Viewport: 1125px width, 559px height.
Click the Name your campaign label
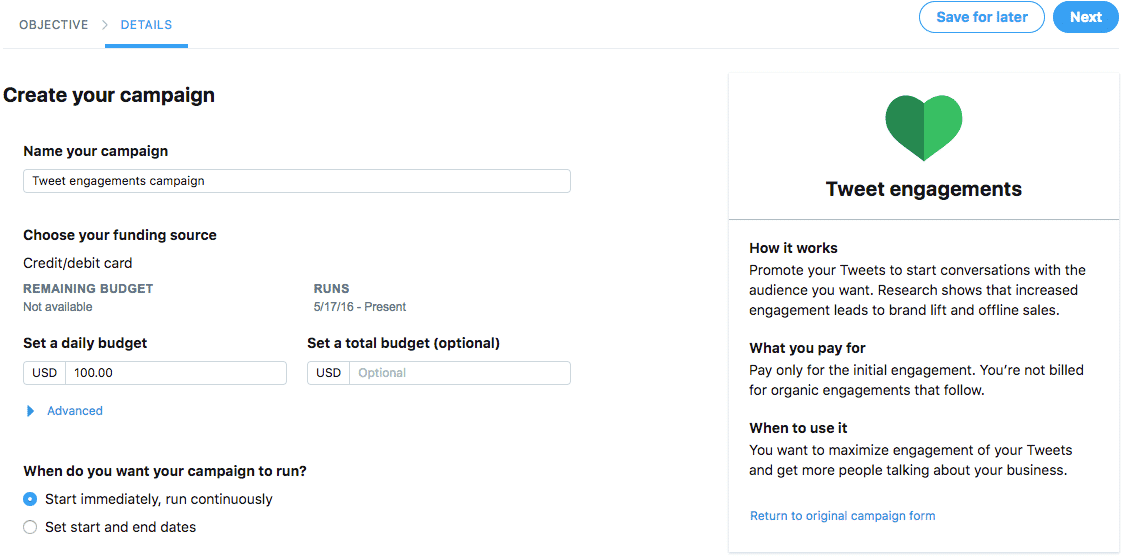tap(96, 151)
